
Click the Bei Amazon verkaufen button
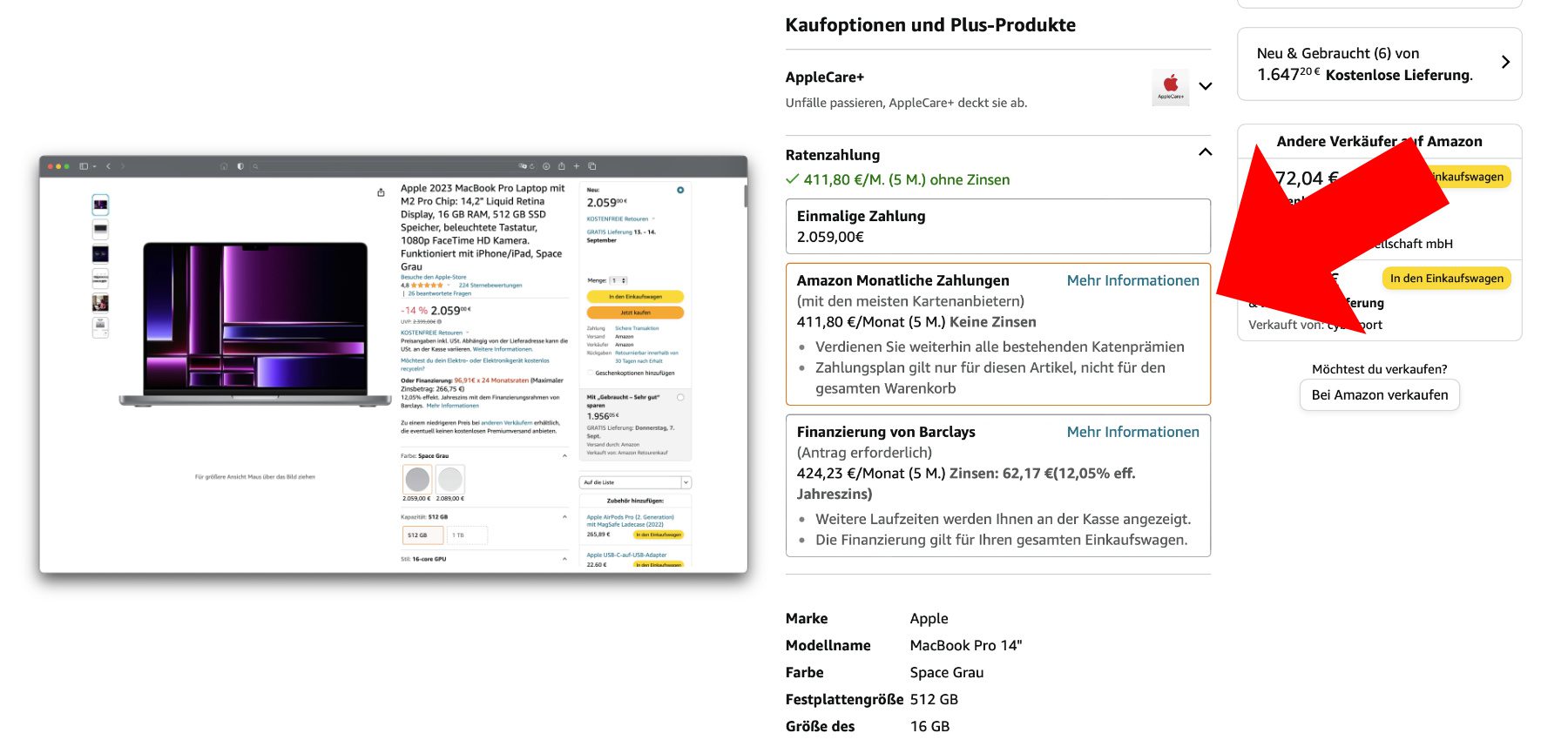pyautogui.click(x=1379, y=394)
